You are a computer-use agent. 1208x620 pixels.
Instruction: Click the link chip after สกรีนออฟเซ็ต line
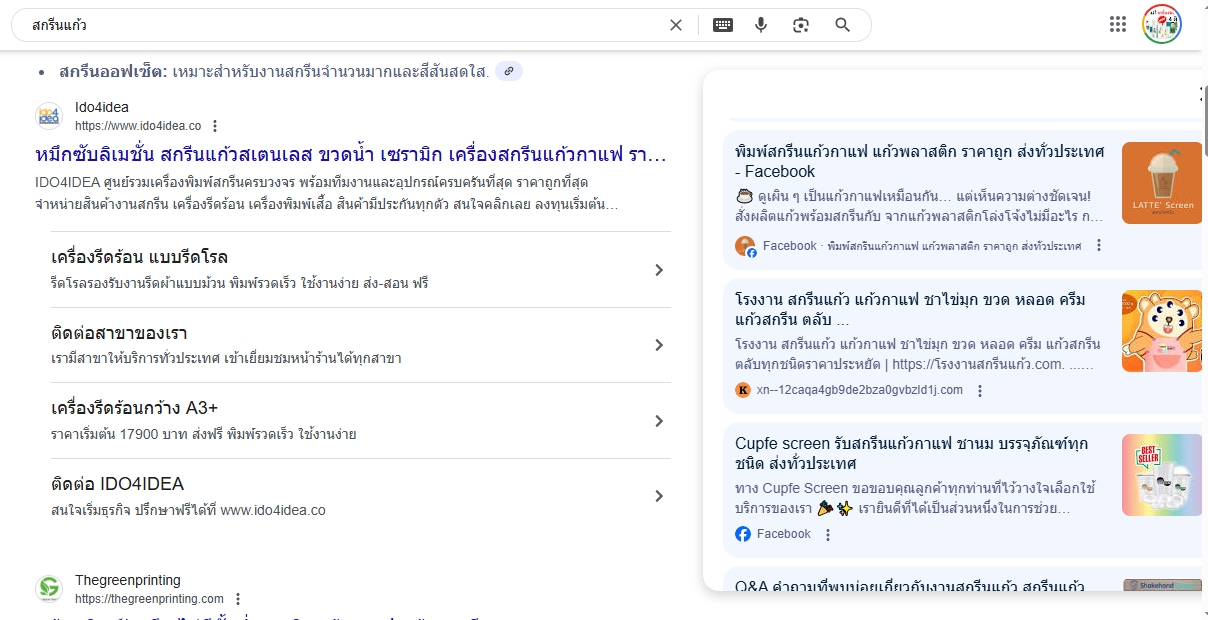click(x=509, y=71)
